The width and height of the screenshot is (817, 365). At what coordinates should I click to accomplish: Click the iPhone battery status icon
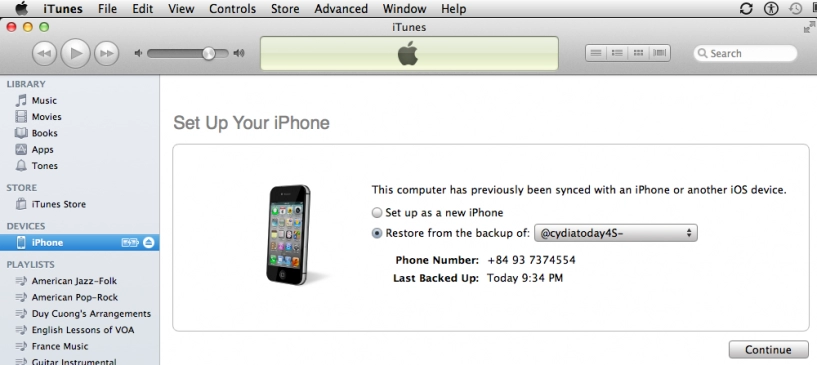point(130,243)
